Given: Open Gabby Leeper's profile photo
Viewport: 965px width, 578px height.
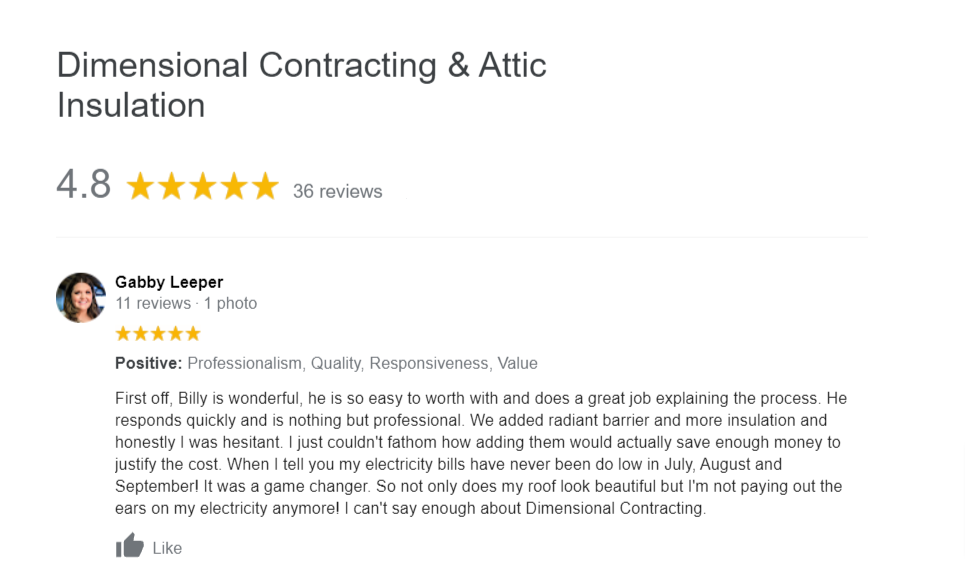Looking at the screenshot, I should pyautogui.click(x=81, y=298).
